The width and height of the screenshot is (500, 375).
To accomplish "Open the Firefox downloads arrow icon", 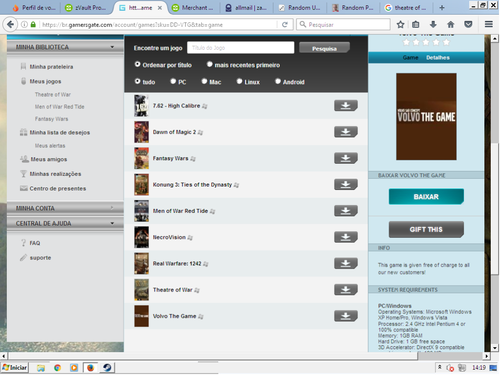I will point(433,24).
